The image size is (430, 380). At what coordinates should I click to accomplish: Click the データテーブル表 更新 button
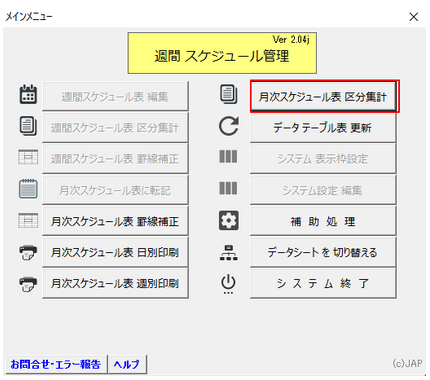323,128
